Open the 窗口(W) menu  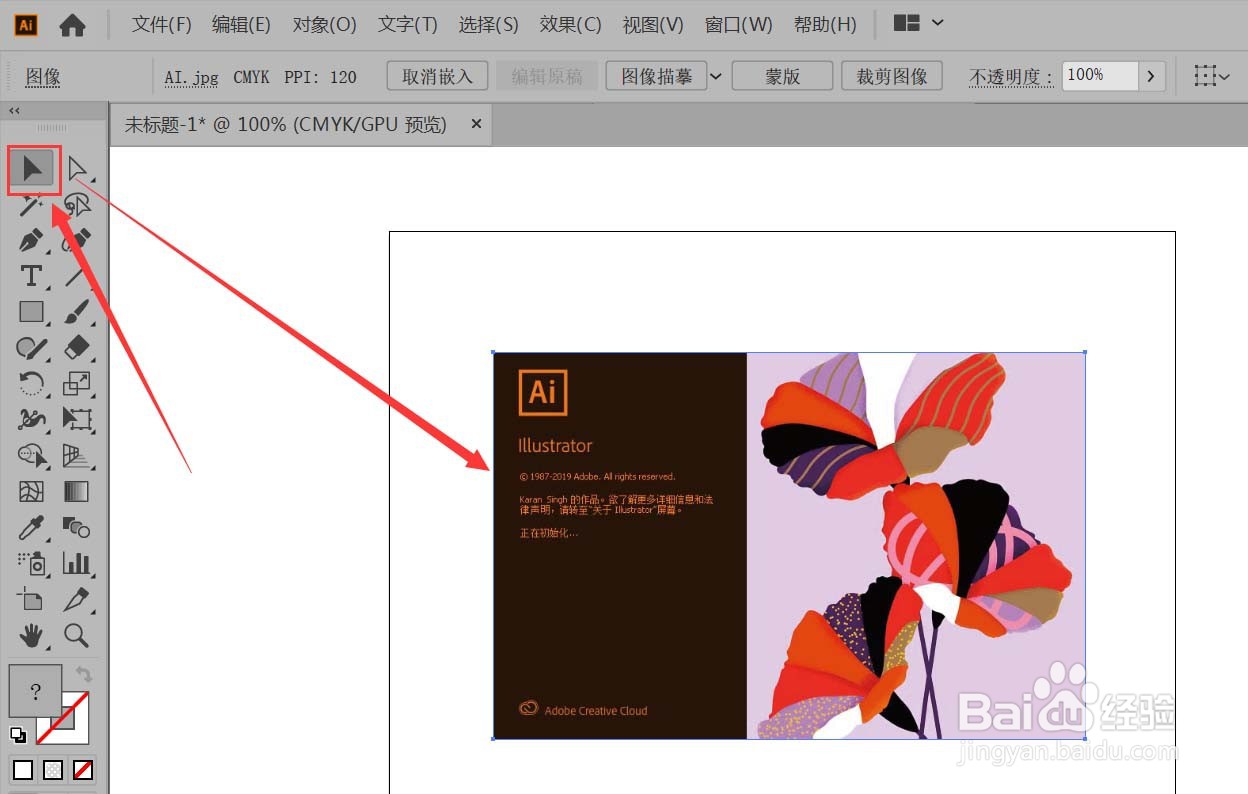point(738,25)
